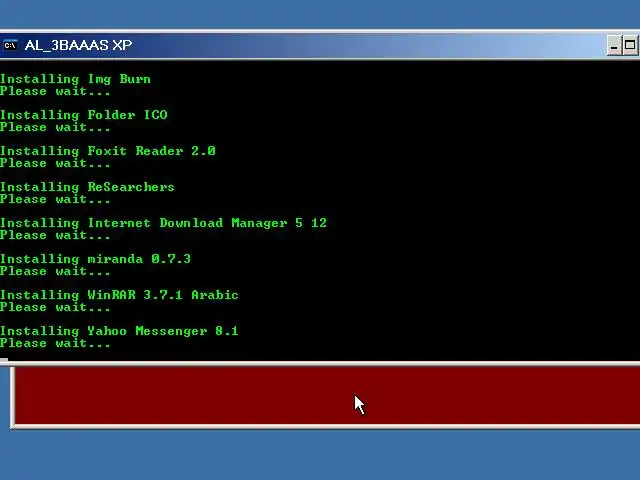The height and width of the screenshot is (480, 640).
Task: Click 'Installing Yahoo Messenger 8.1' line
Action: tap(119, 331)
